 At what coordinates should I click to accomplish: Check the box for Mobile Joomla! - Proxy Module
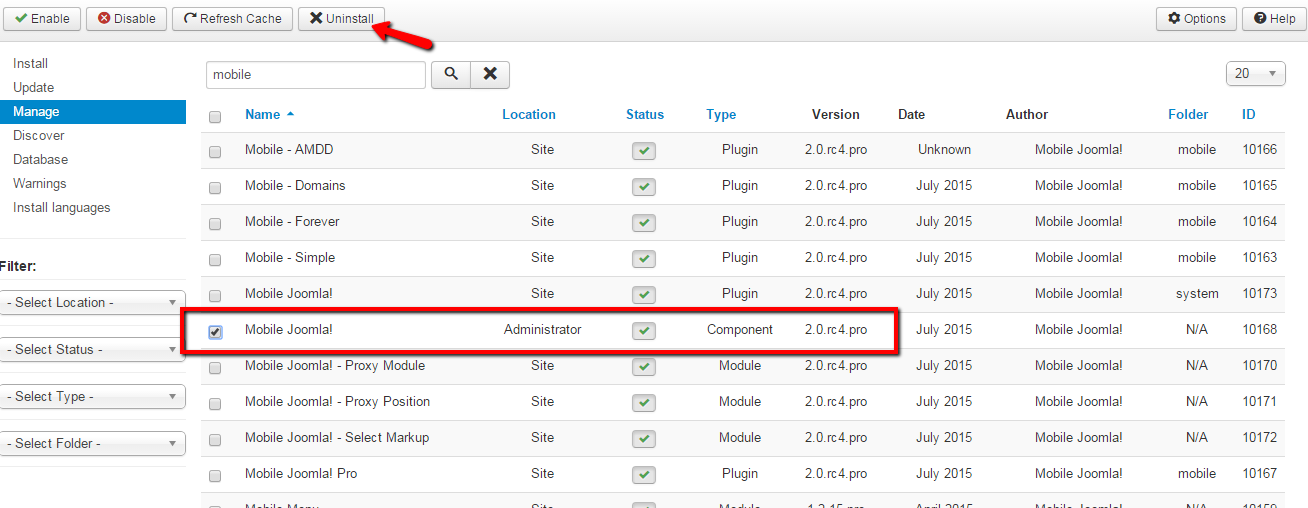[215, 368]
